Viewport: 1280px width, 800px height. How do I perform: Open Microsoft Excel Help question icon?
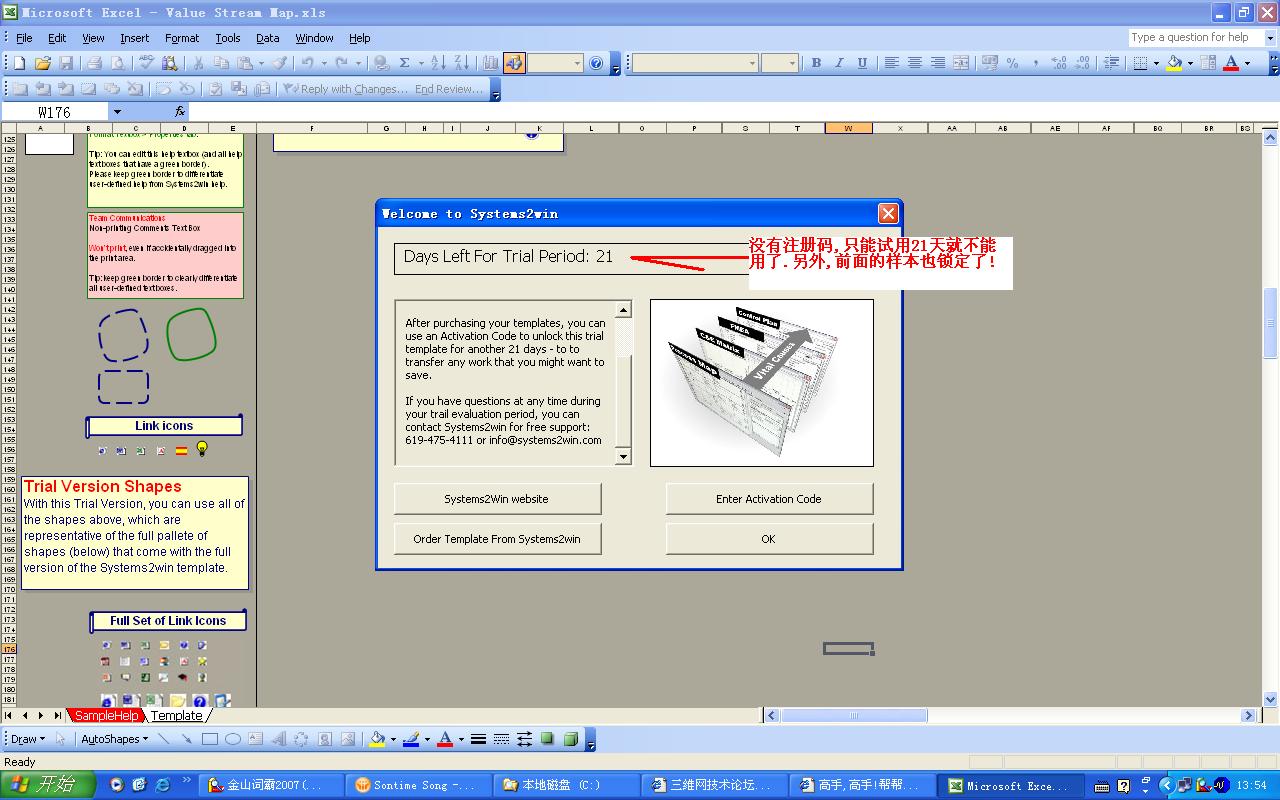(597, 63)
